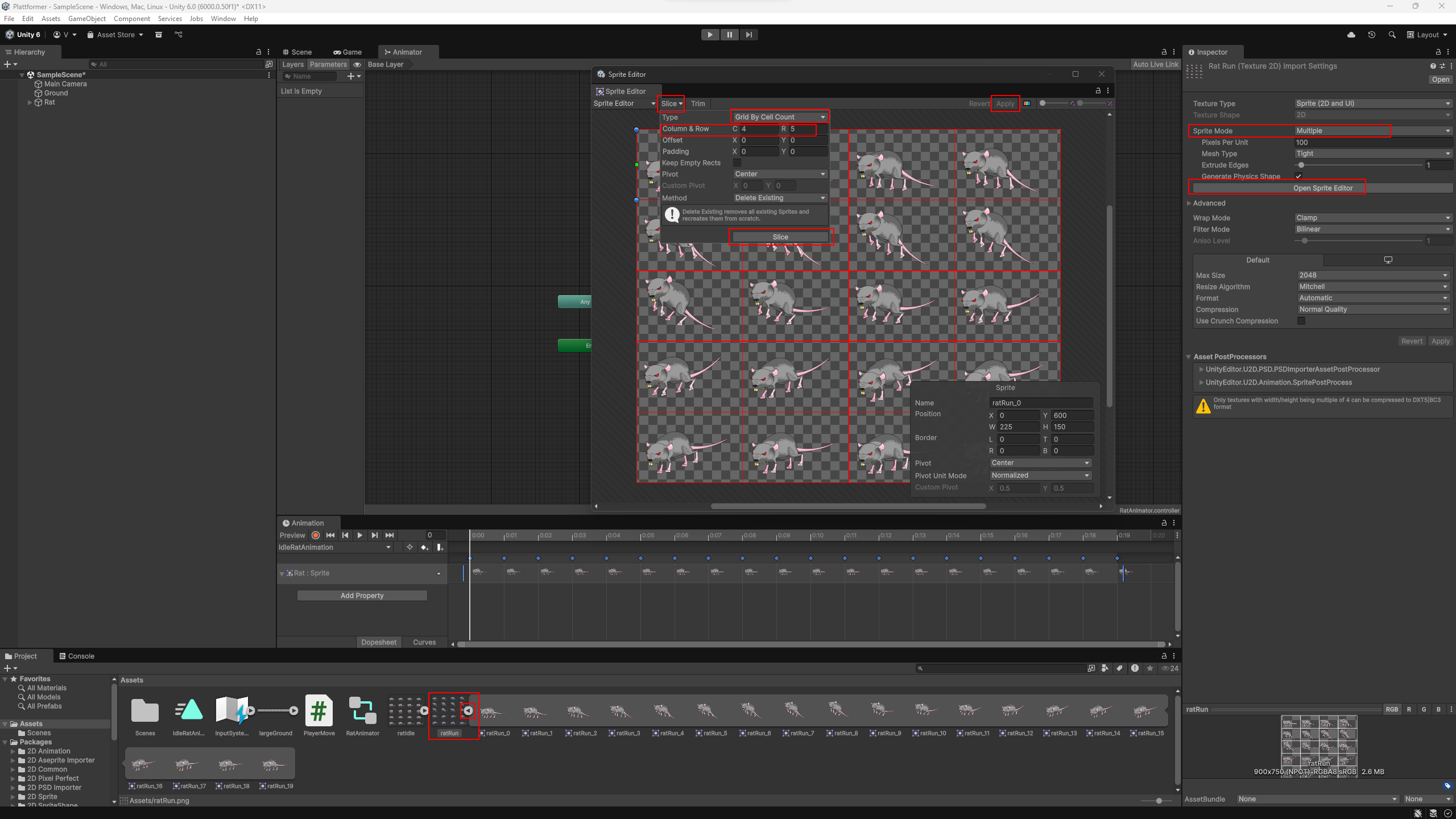Image resolution: width=1456 pixels, height=819 pixels.
Task: Select the PlayerMove script asset
Action: coord(319,715)
